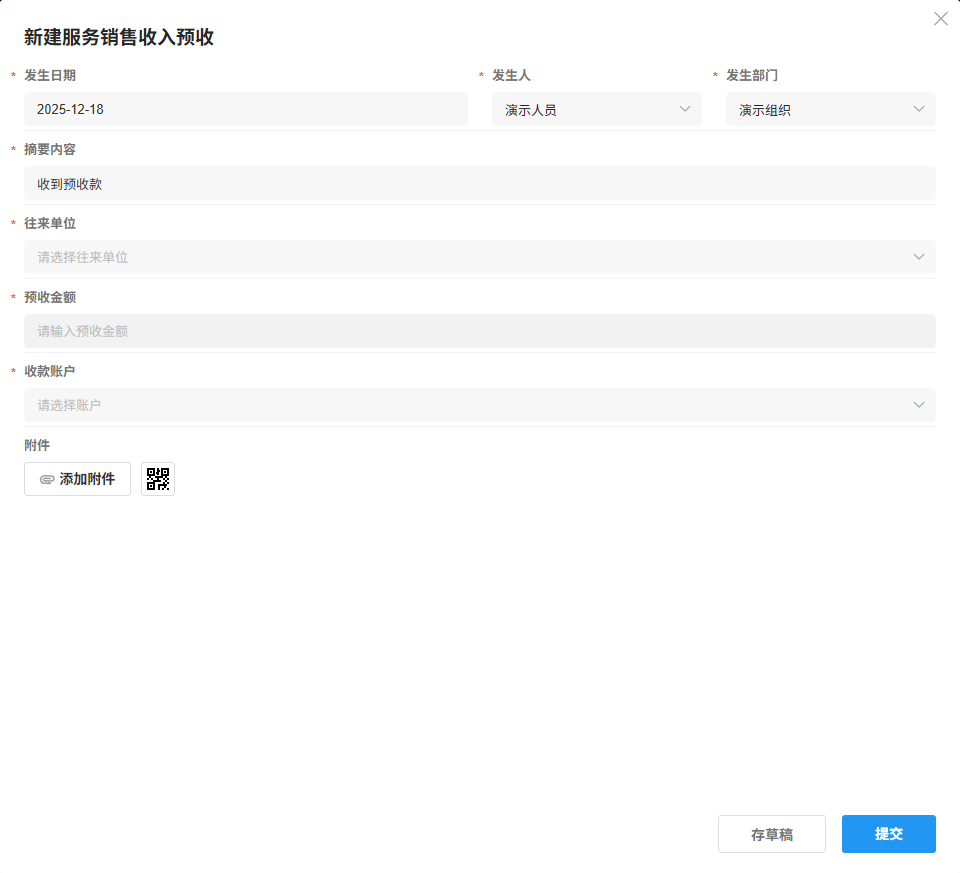Viewport: 960px width, 873px height.
Task: Click the paperclip attachment icon
Action: tap(45, 478)
